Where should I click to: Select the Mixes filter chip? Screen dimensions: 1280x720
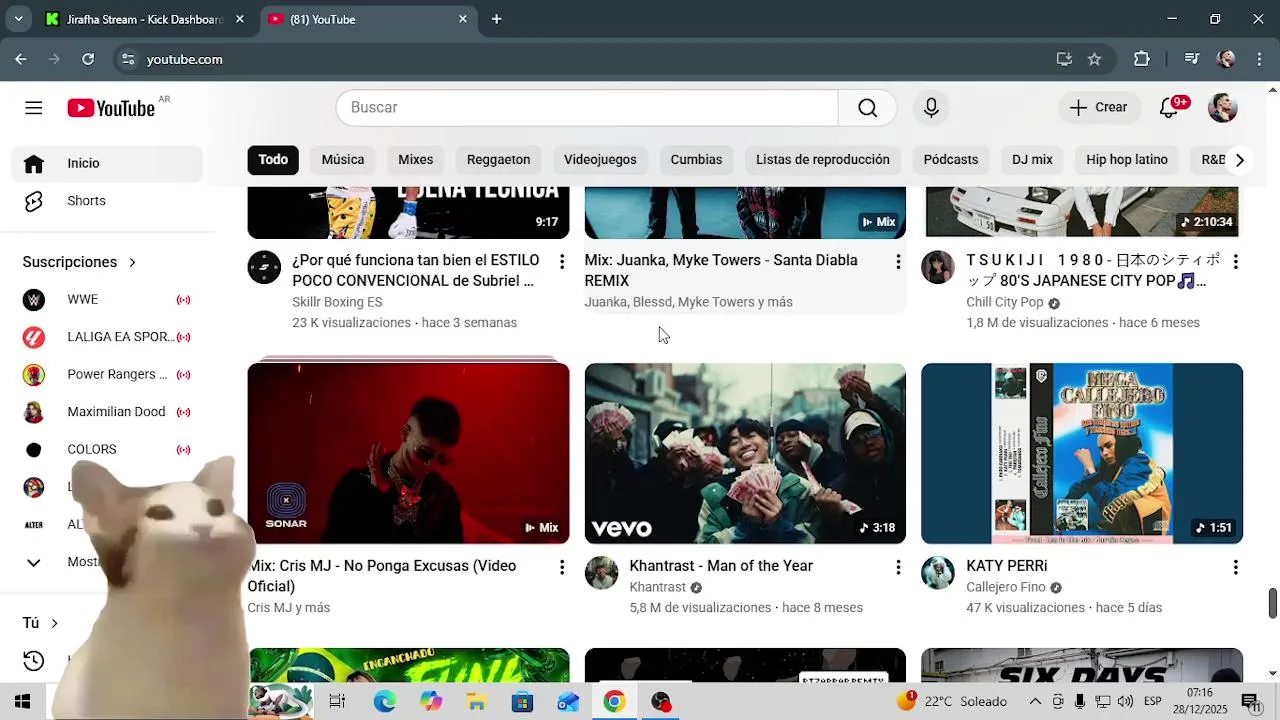click(416, 160)
